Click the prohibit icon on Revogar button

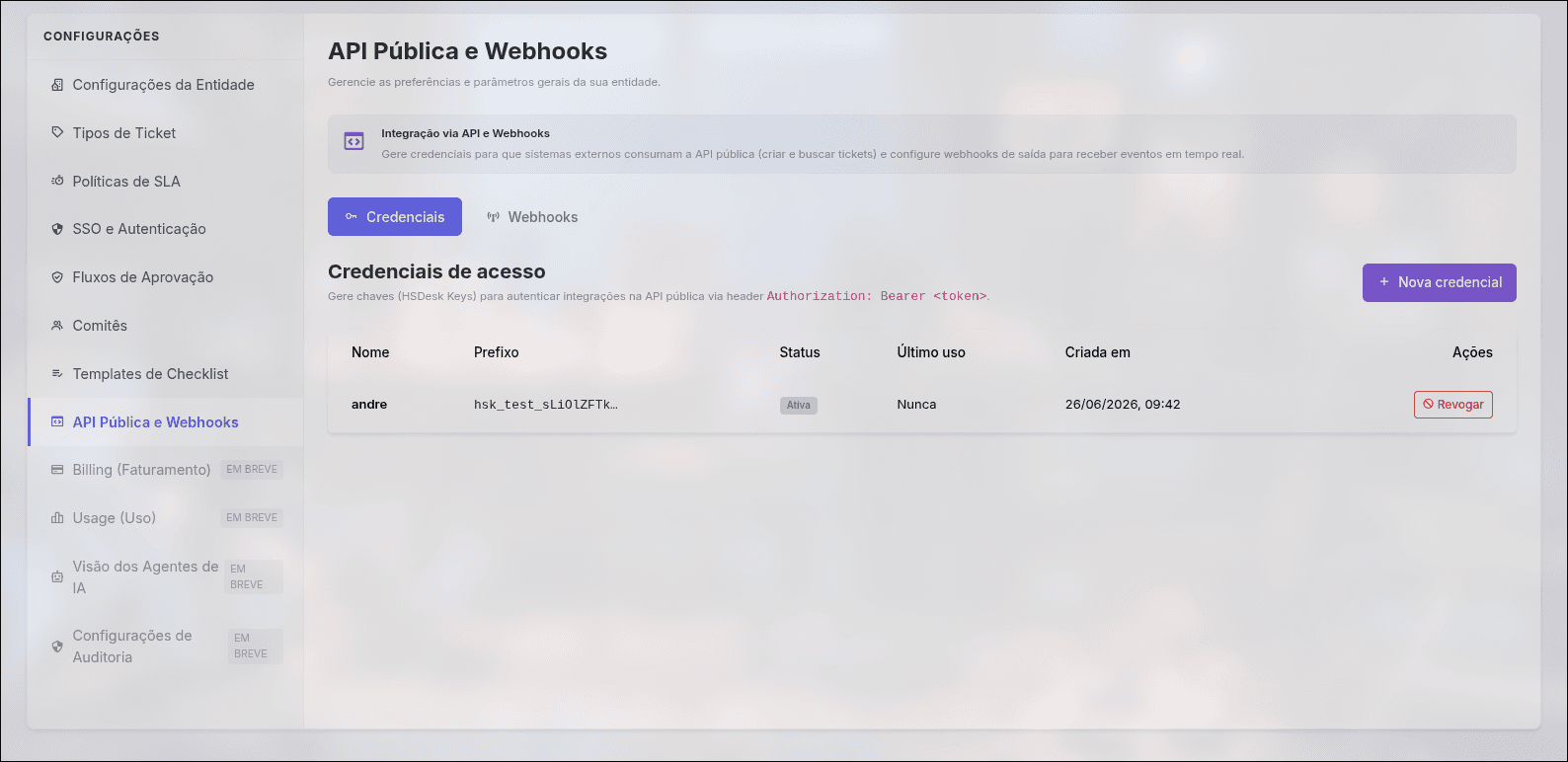coord(1428,405)
